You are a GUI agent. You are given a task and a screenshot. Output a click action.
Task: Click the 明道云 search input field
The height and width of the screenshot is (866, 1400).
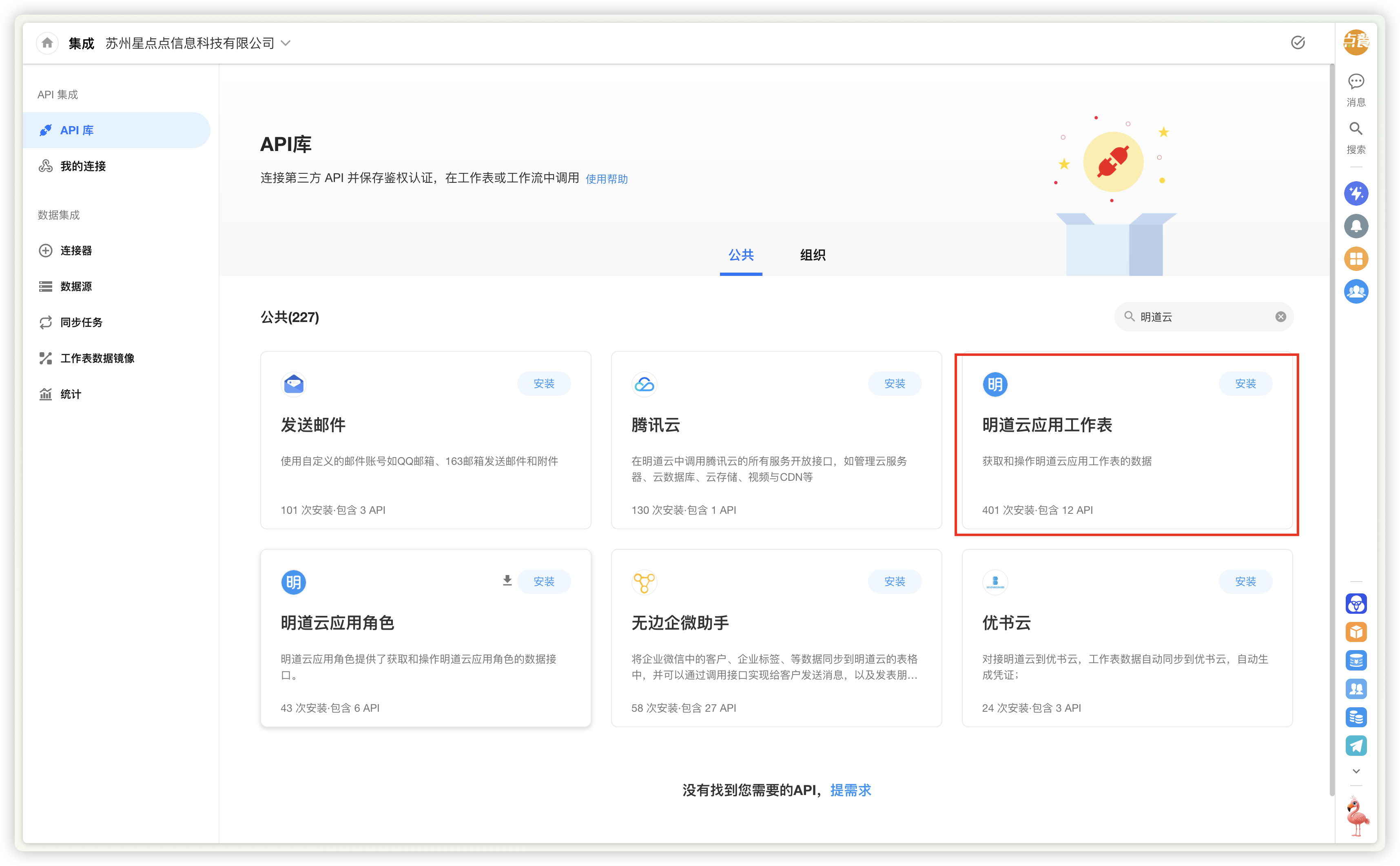1202,317
